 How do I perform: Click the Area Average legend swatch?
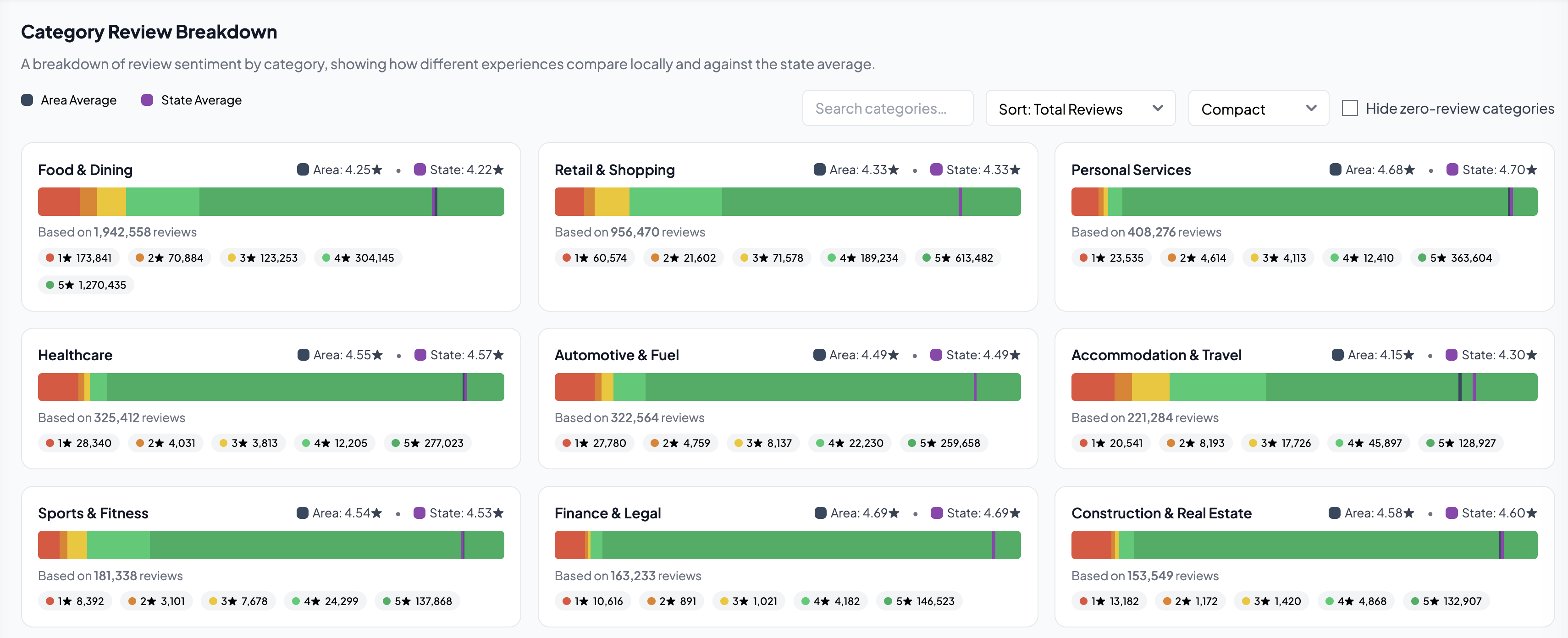[x=27, y=100]
